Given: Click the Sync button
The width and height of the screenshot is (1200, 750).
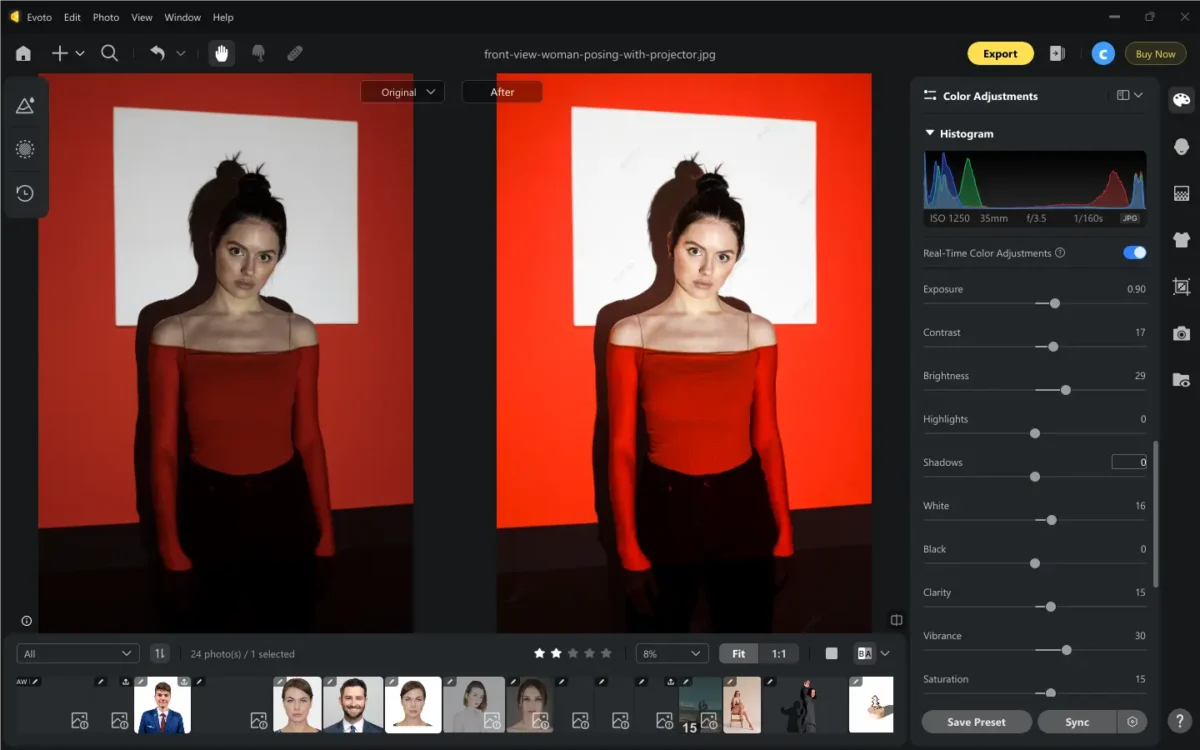Looking at the screenshot, I should (1077, 722).
